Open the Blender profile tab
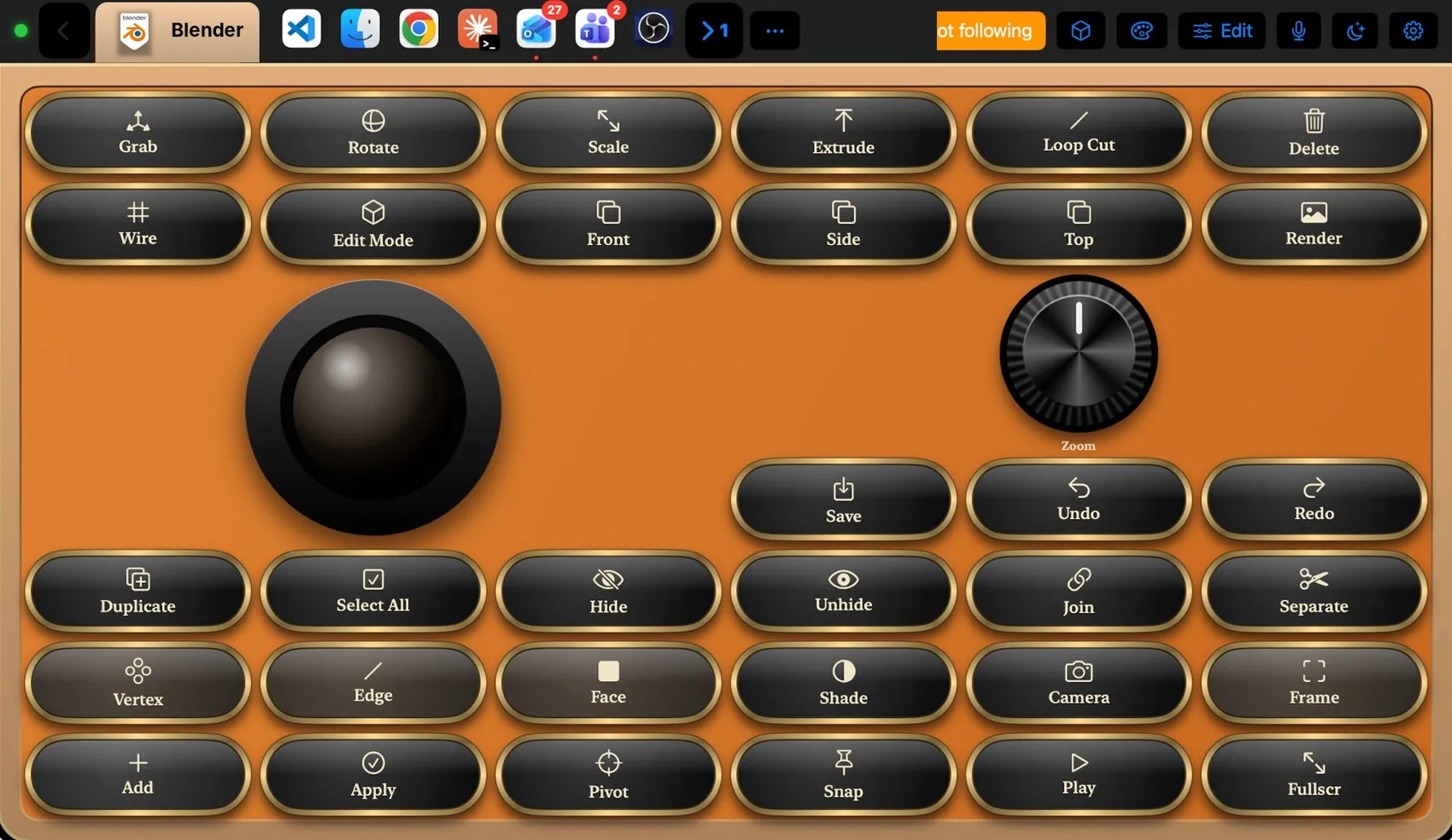This screenshot has height=840, width=1452. 178,32
